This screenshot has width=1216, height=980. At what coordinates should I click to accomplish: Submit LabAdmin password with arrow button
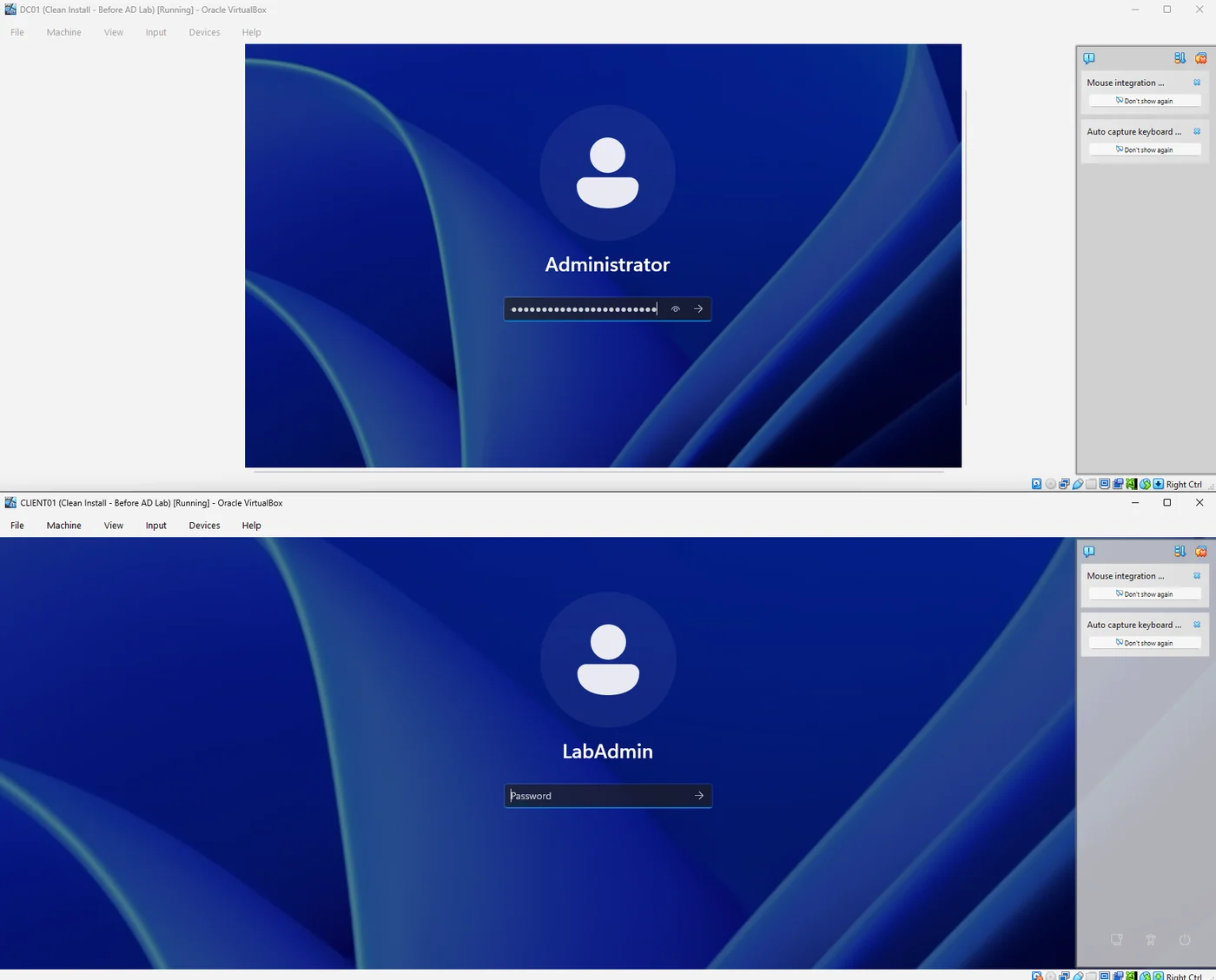coord(699,796)
